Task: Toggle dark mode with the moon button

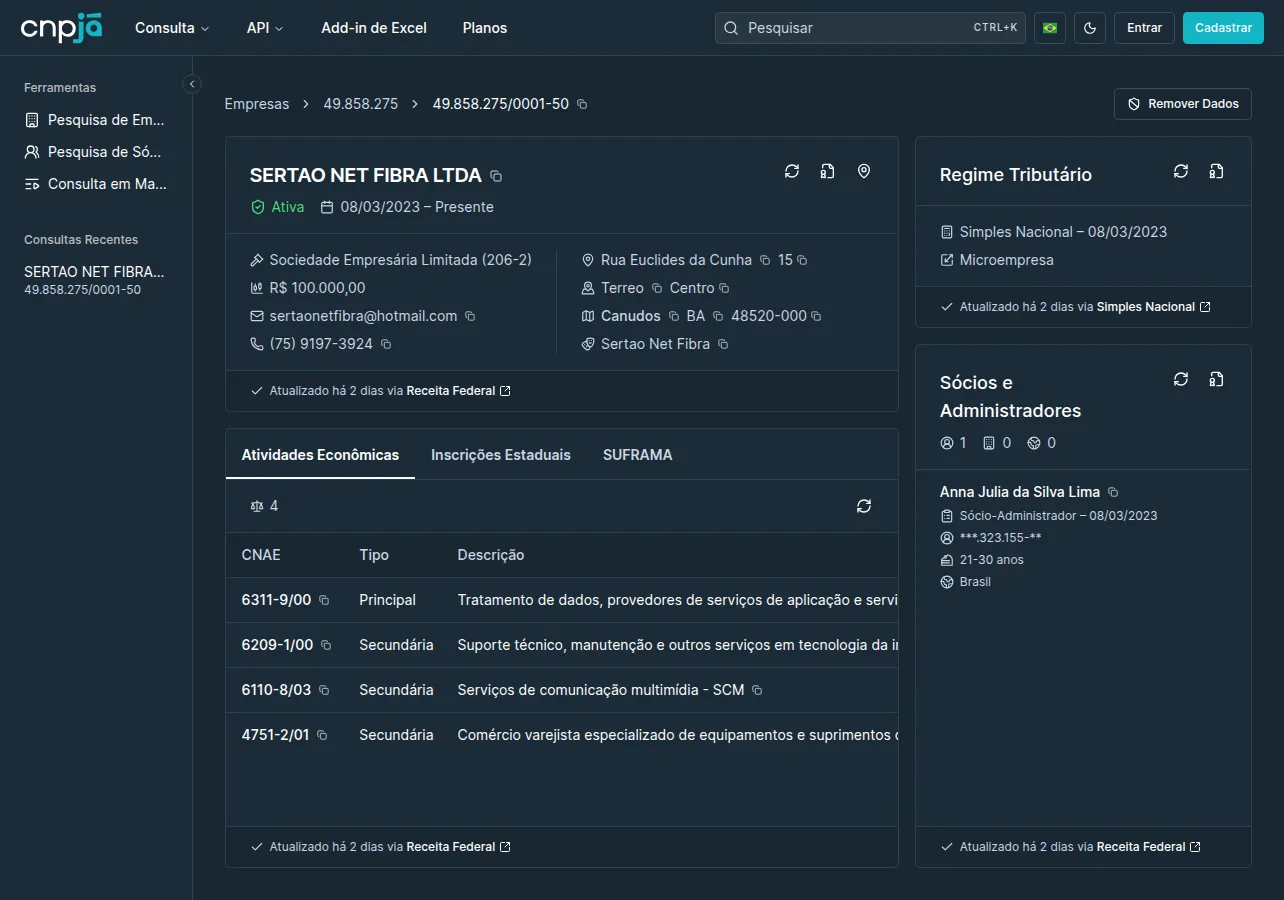Action: pyautogui.click(x=1090, y=28)
